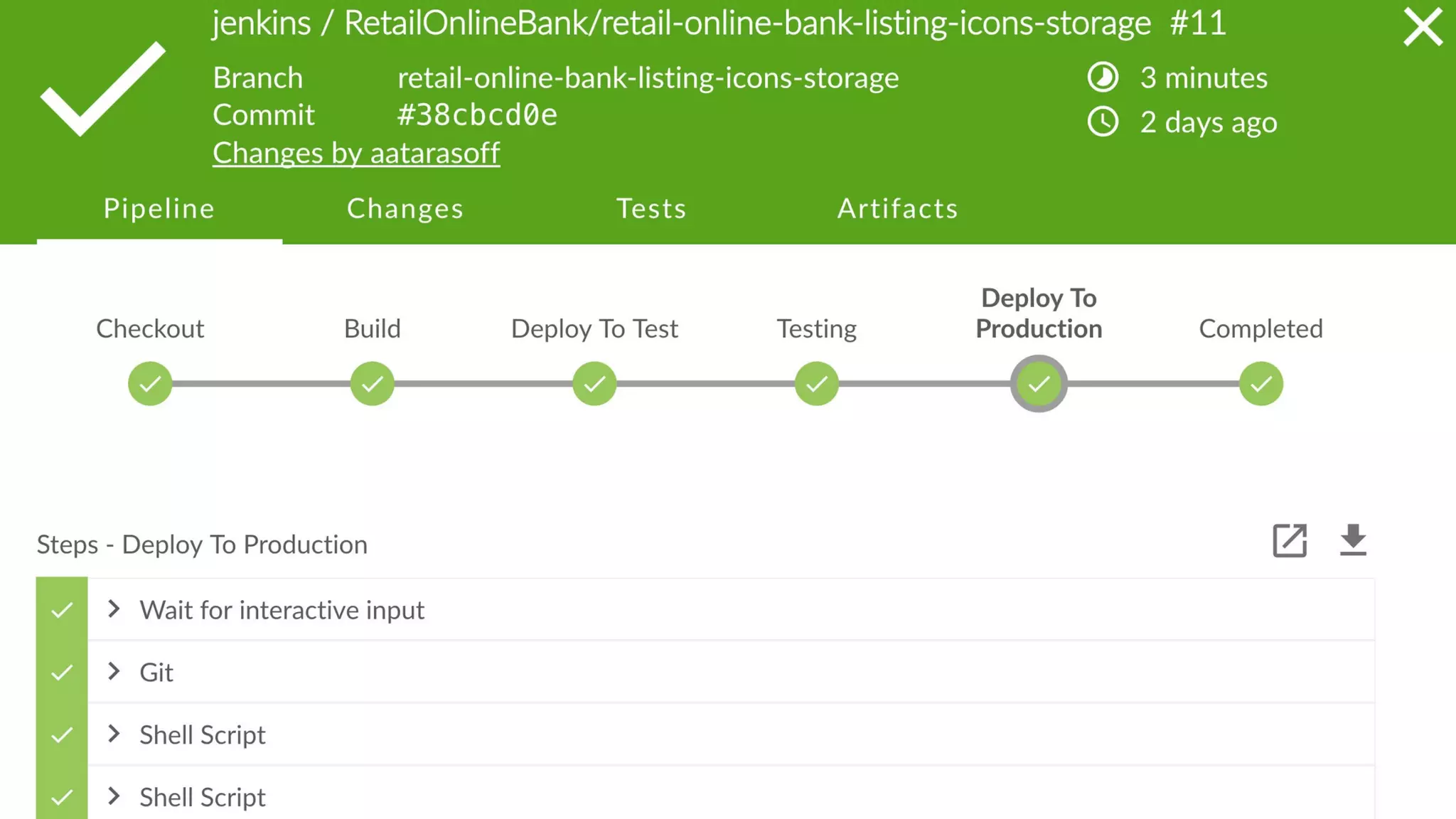Click the Checkout stage node
This screenshot has width=1456, height=819.
pyautogui.click(x=150, y=384)
